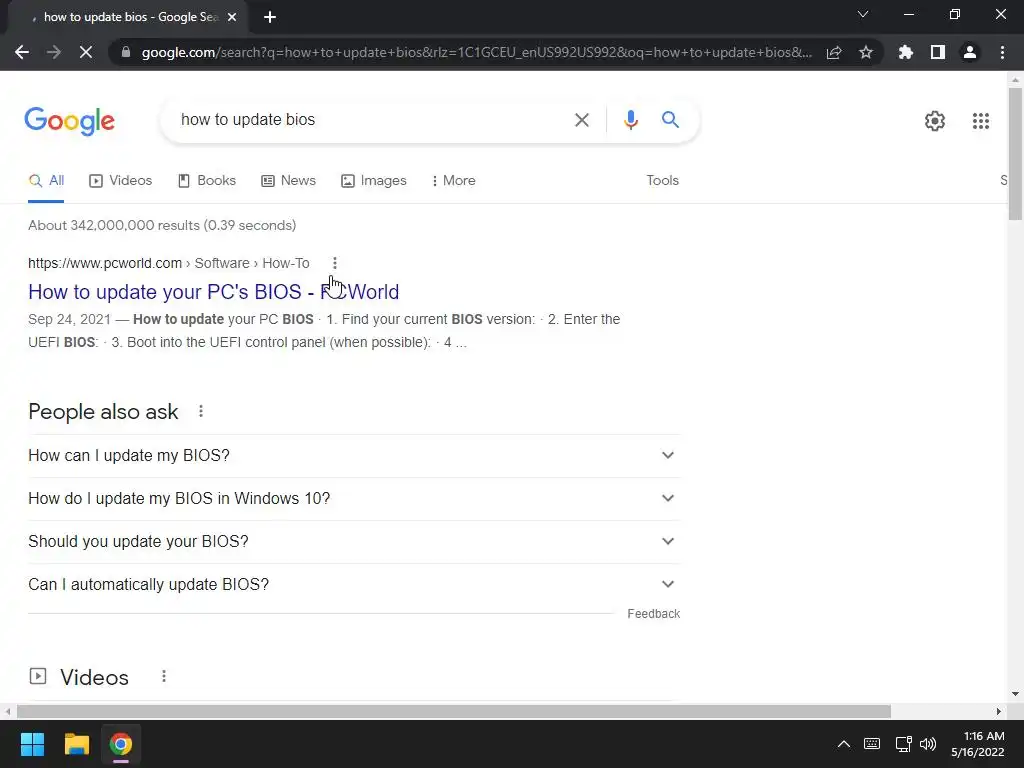Click the Google logo
The width and height of the screenshot is (1024, 768).
(x=69, y=121)
